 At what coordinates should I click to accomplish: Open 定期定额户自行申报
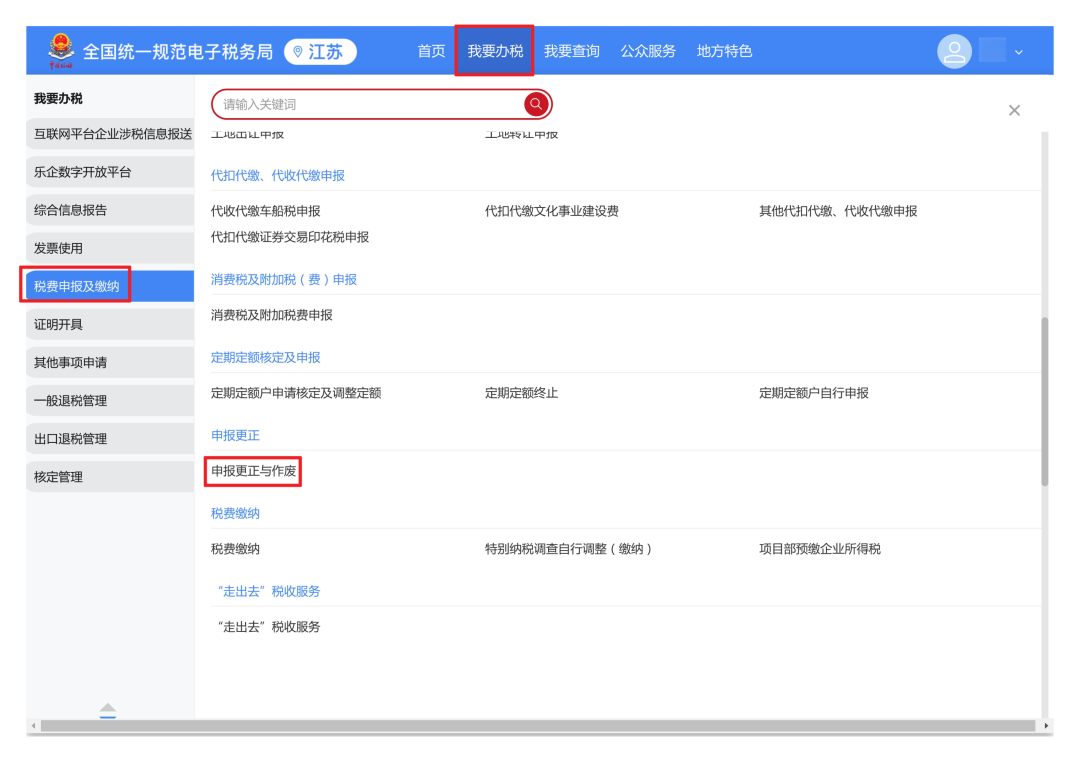pos(813,393)
